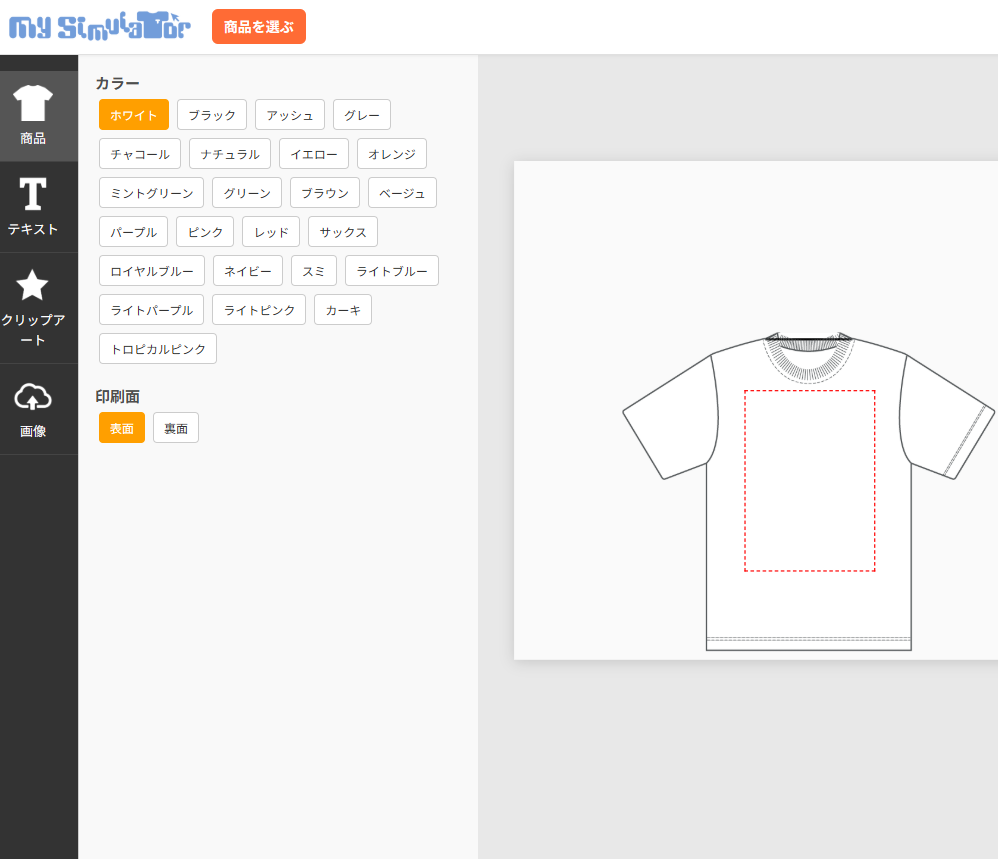
Task: Click the My Simulator logo
Action: 99,27
